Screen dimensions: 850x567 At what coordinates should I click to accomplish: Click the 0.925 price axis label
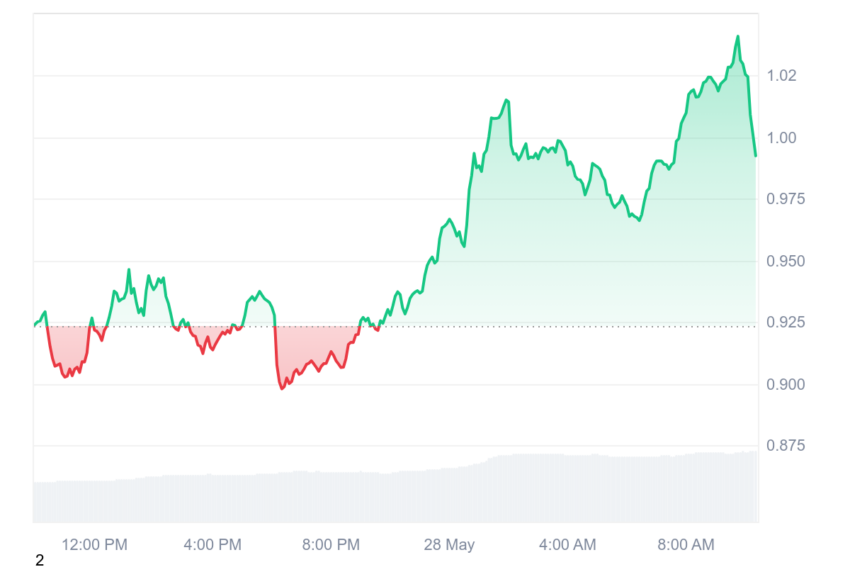[785, 322]
